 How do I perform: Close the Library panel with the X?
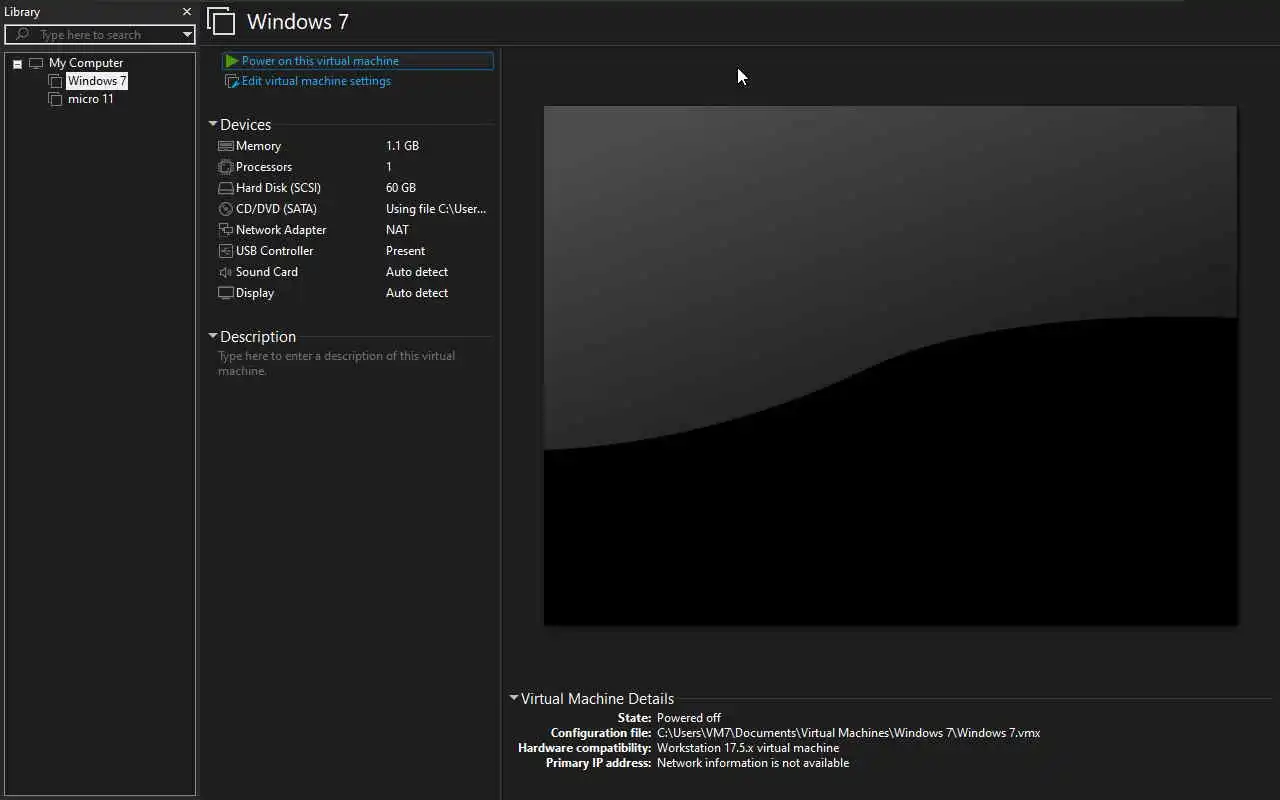point(187,12)
